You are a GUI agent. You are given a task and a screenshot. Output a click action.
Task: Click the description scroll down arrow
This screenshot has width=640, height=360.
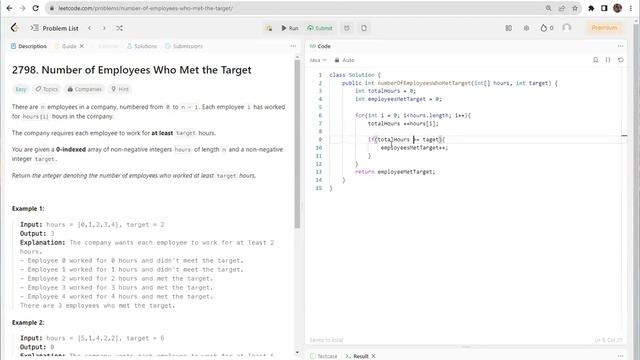tap(297, 353)
